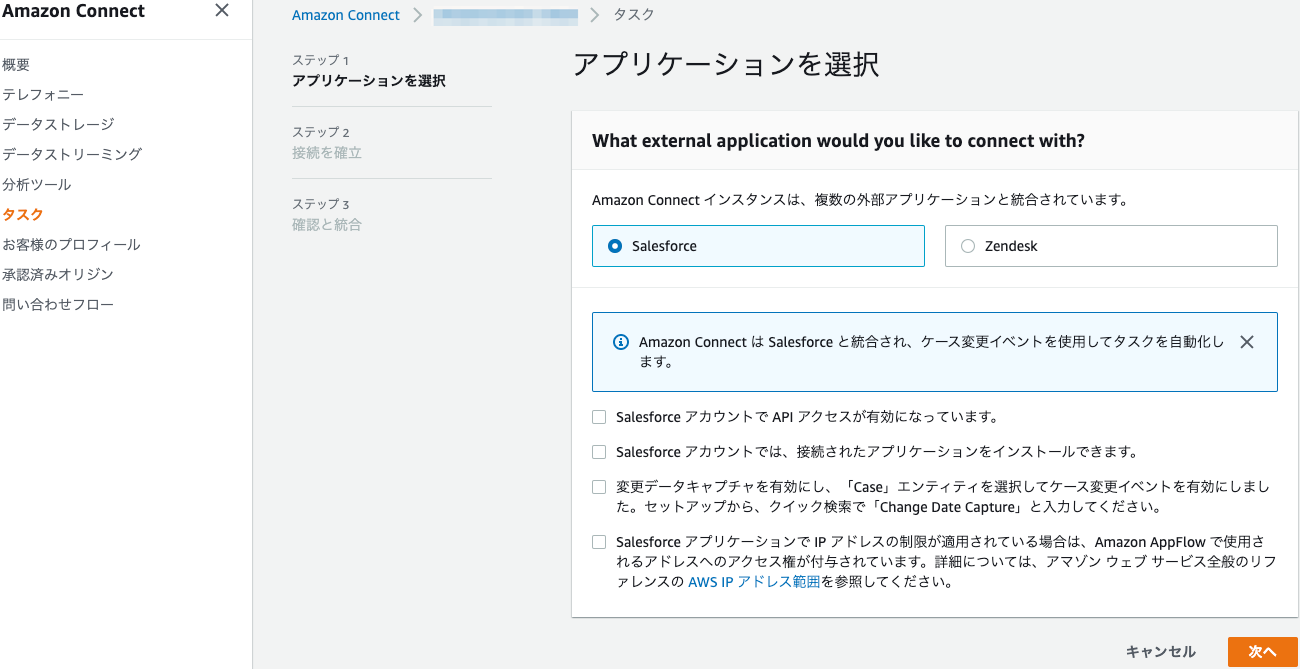Check the API アクセスが有効 checkbox
The width and height of the screenshot is (1300, 669).
[599, 417]
